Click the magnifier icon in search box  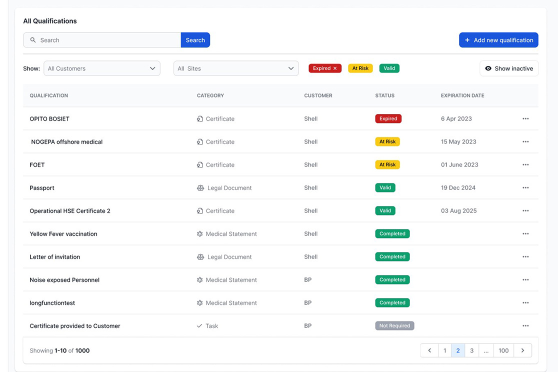coord(33,40)
